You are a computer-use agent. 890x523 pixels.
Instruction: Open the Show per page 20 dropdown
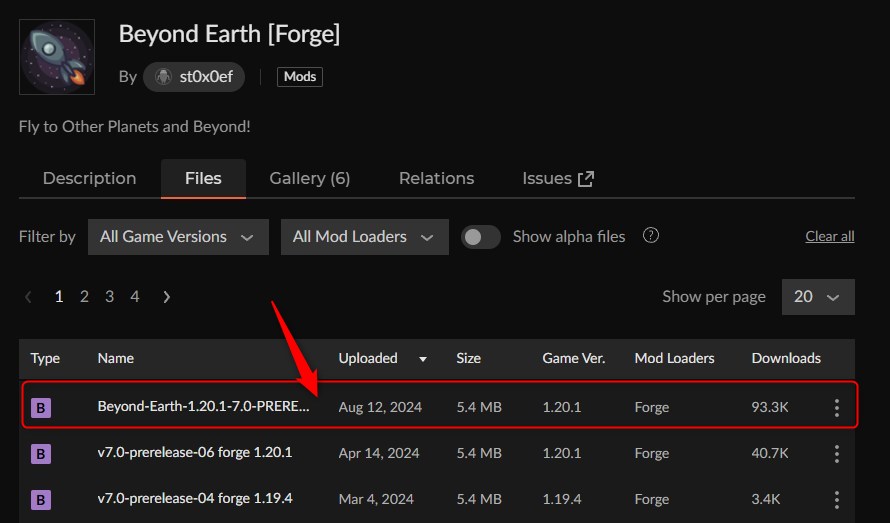point(818,296)
